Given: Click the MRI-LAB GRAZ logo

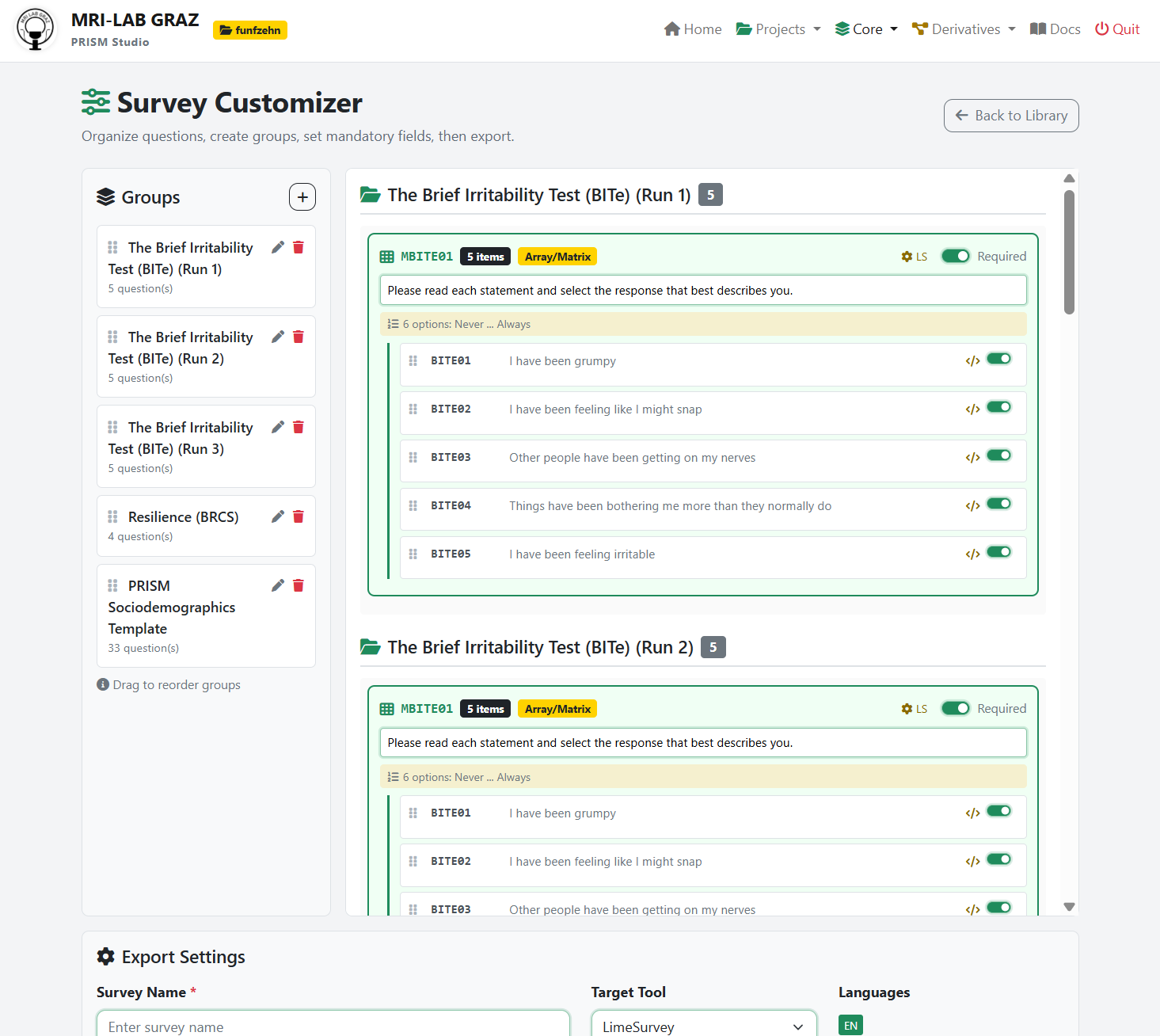Looking at the screenshot, I should click(35, 29).
